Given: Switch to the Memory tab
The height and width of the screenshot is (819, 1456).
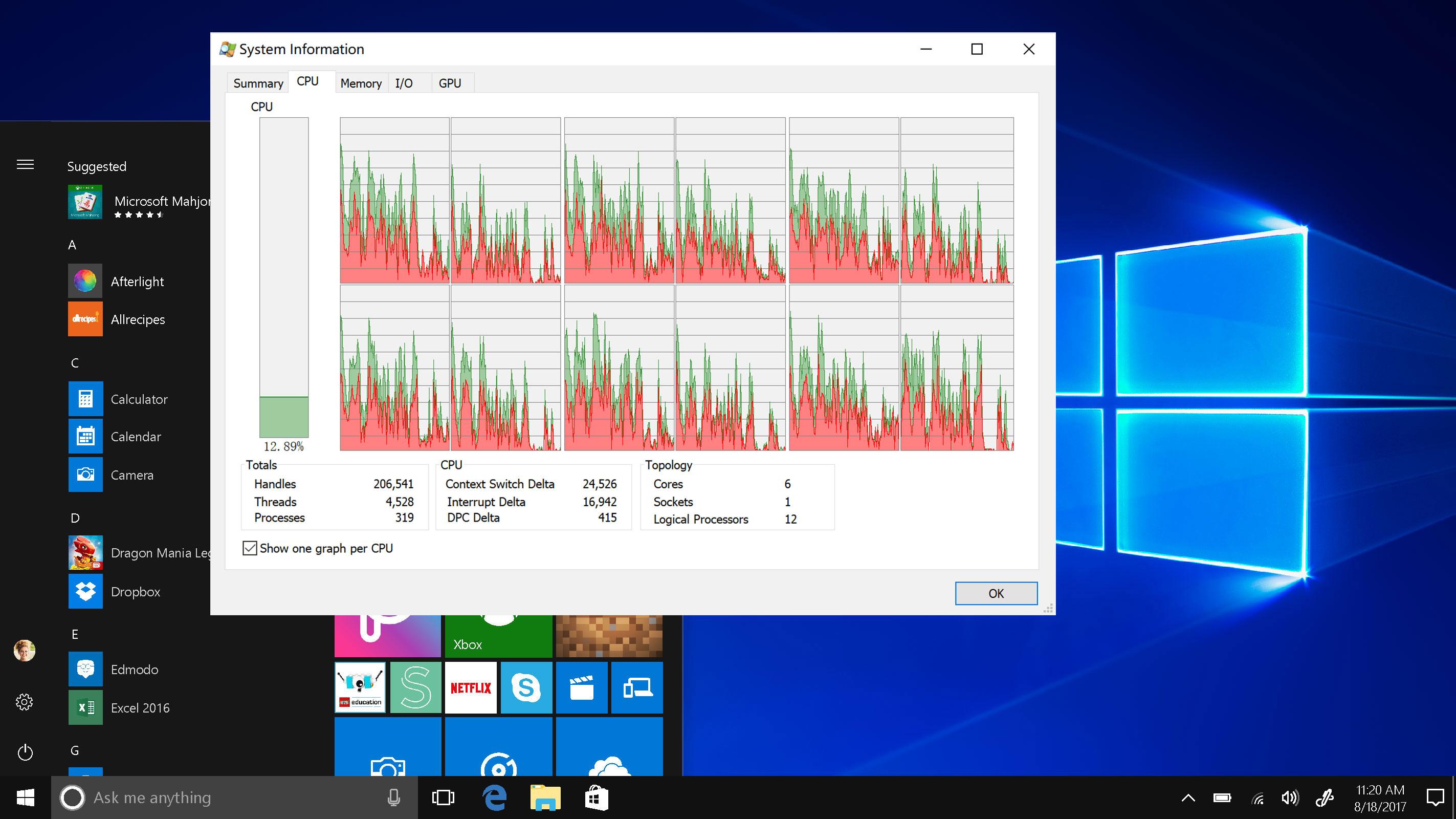Looking at the screenshot, I should click(361, 83).
